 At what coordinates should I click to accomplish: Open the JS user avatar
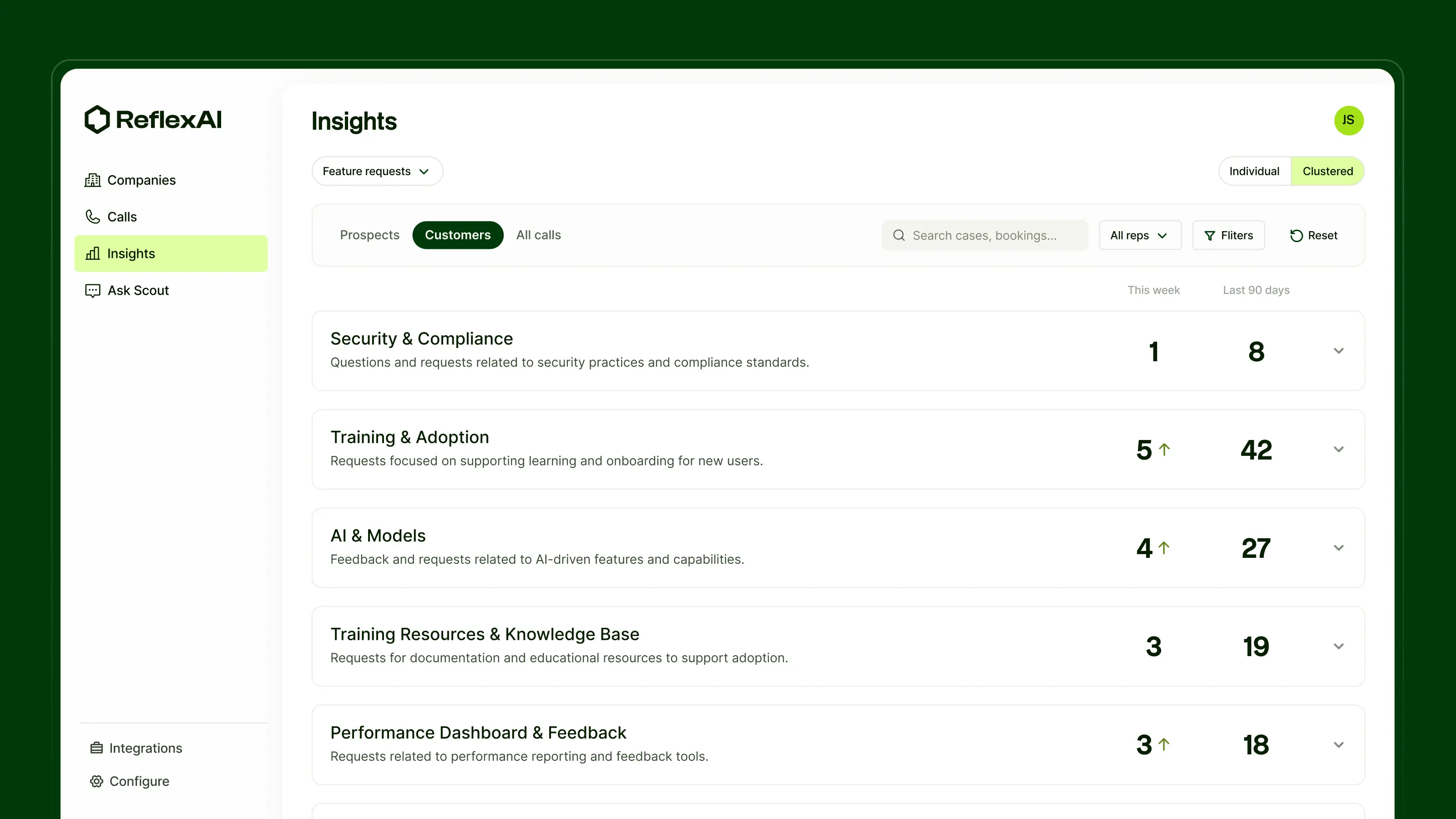1349,121
